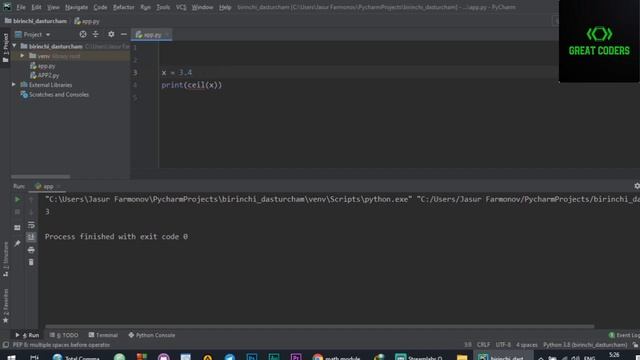
Task: Click Project panel horizontal scrollbar
Action: click(40, 177)
